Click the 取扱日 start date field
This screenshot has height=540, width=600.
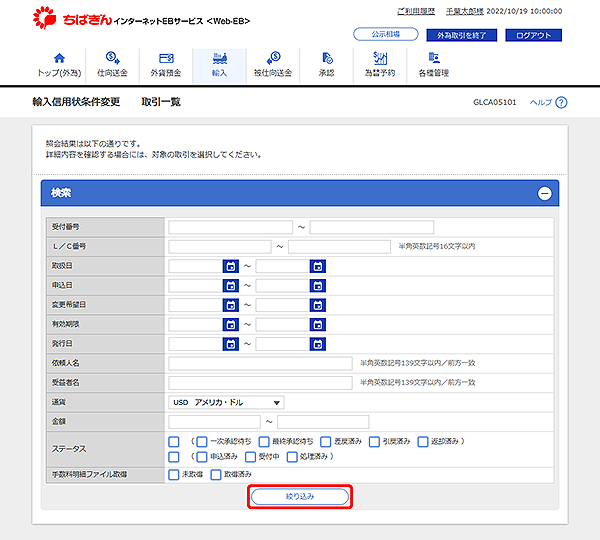click(x=196, y=266)
